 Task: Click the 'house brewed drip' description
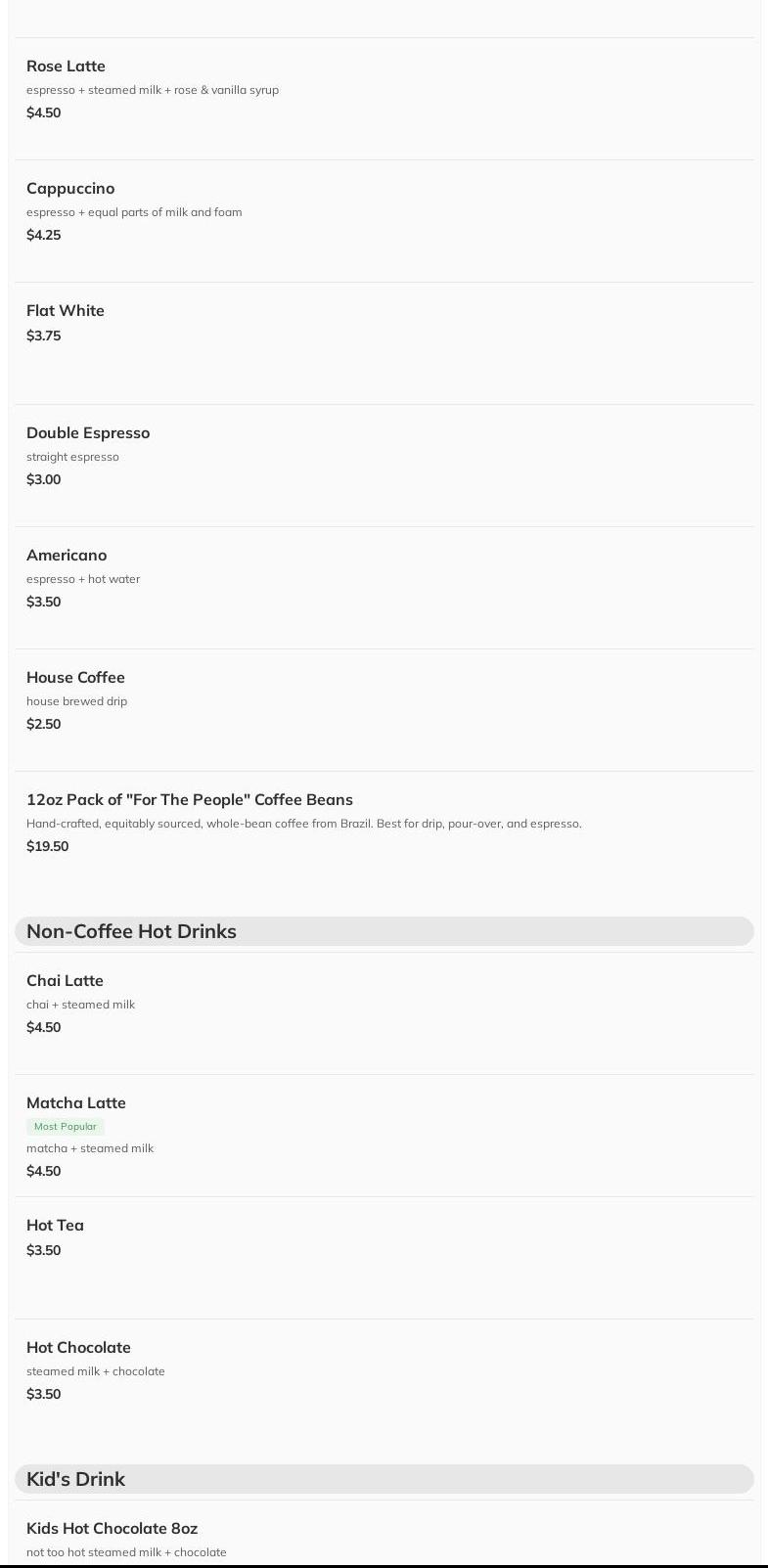point(76,701)
